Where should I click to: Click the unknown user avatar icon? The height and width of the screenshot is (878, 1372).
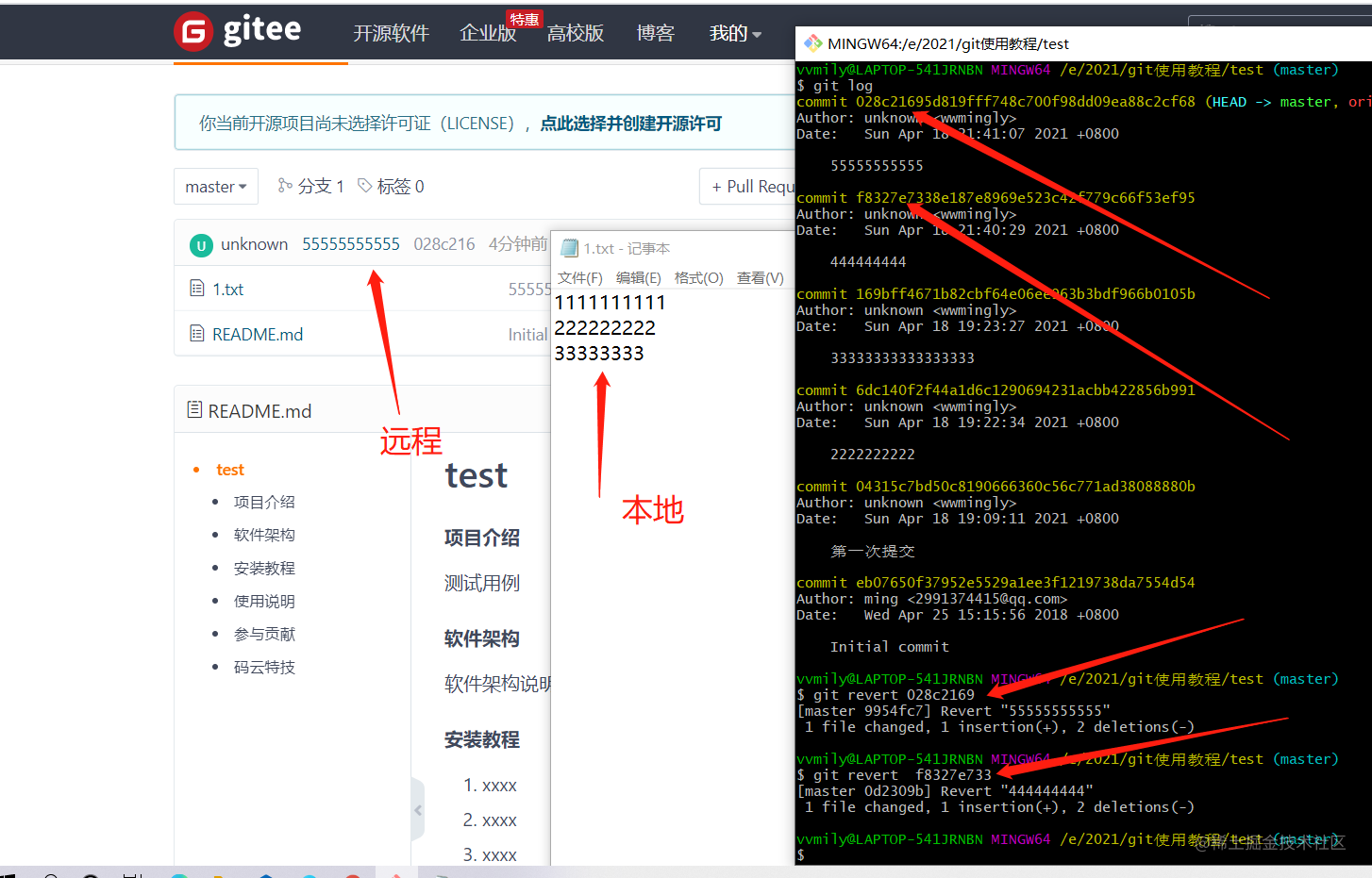tap(201, 245)
